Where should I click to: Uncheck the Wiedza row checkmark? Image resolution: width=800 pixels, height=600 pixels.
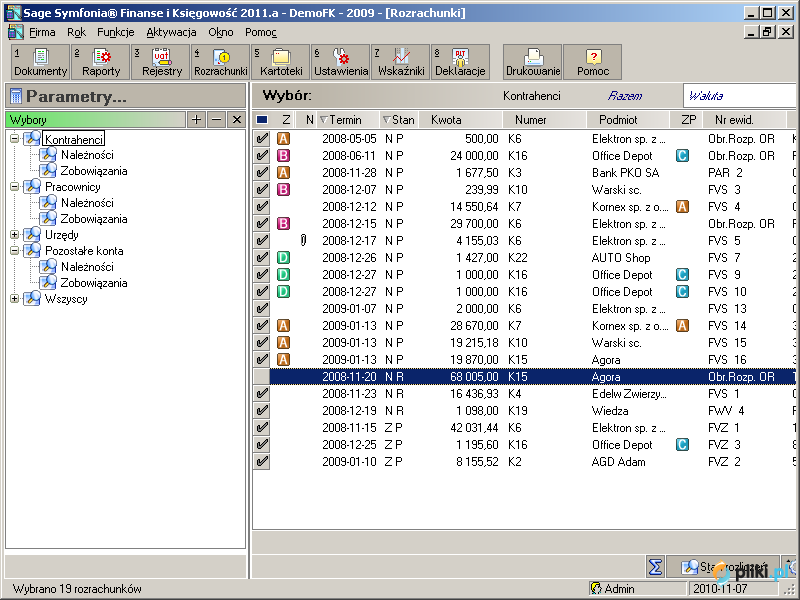262,411
